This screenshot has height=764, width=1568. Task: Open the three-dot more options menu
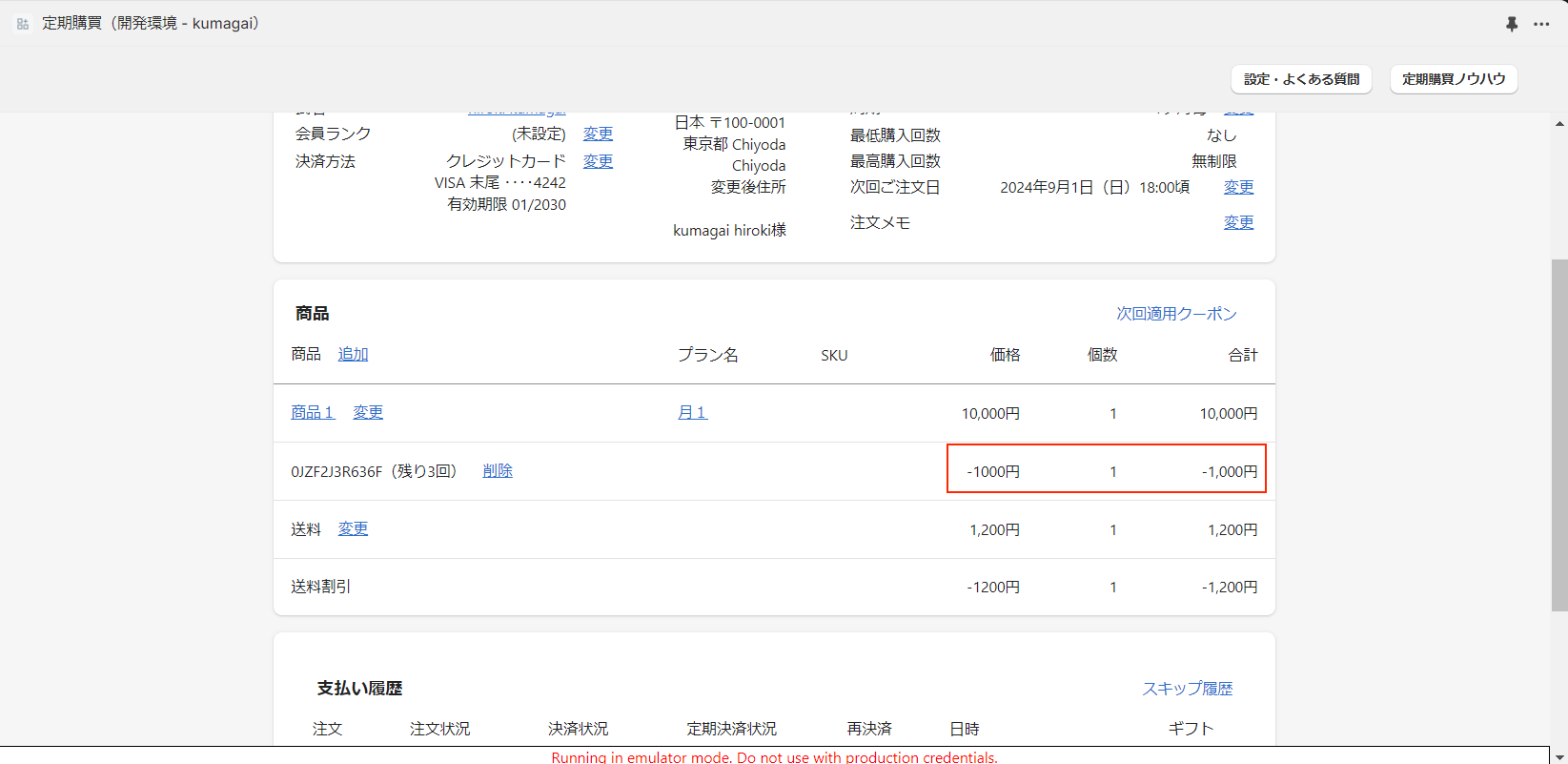1541,24
